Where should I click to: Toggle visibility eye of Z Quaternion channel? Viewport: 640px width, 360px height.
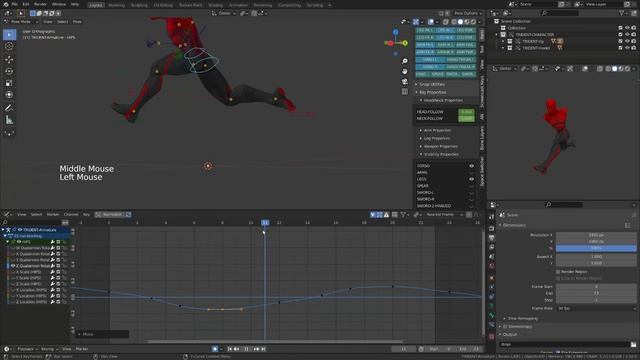tap(13, 266)
